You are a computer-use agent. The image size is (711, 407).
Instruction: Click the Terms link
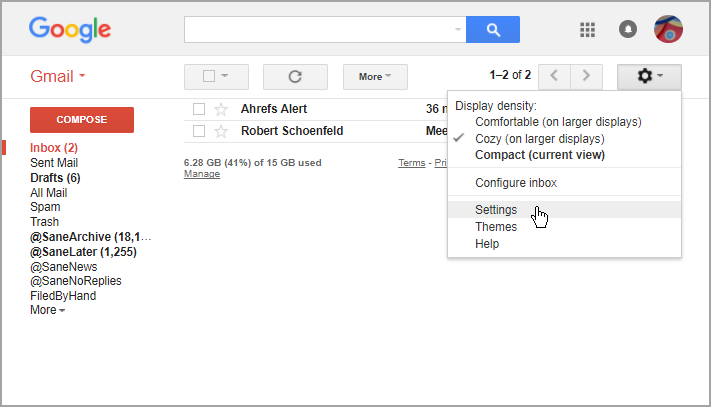click(x=412, y=163)
